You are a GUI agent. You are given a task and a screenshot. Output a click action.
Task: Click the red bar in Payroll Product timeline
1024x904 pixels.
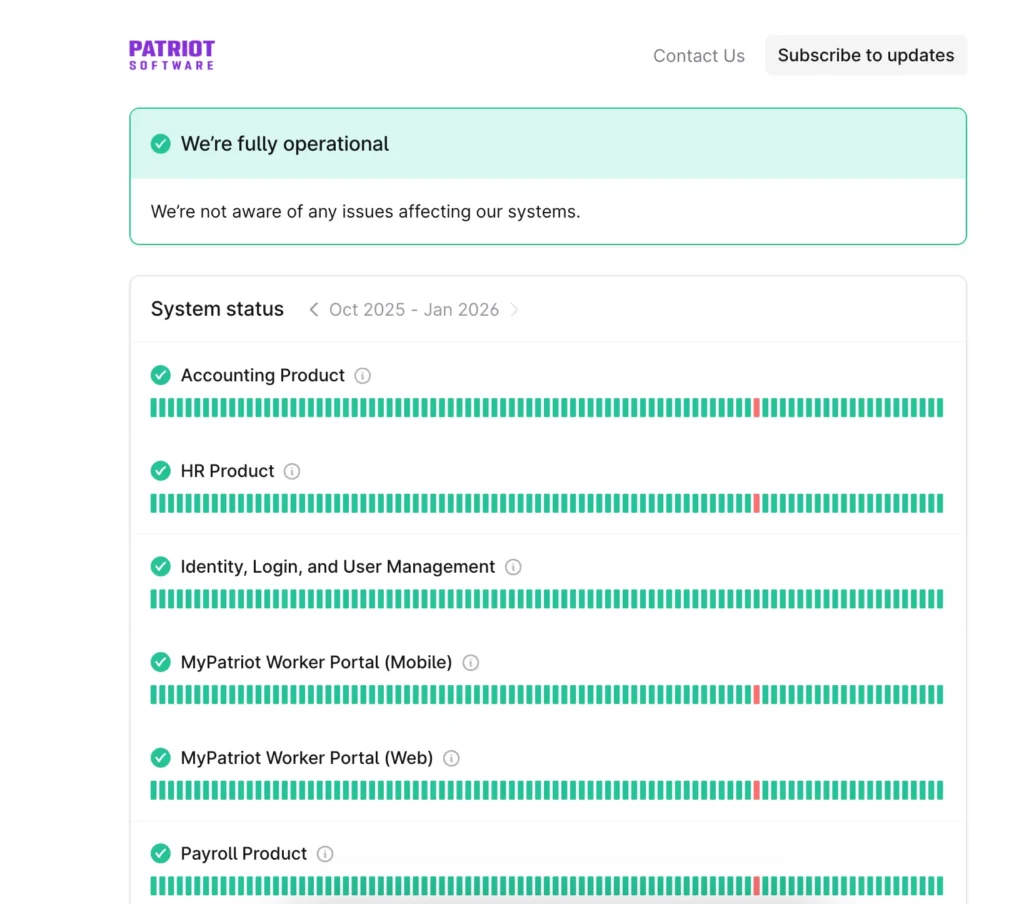[757, 885]
